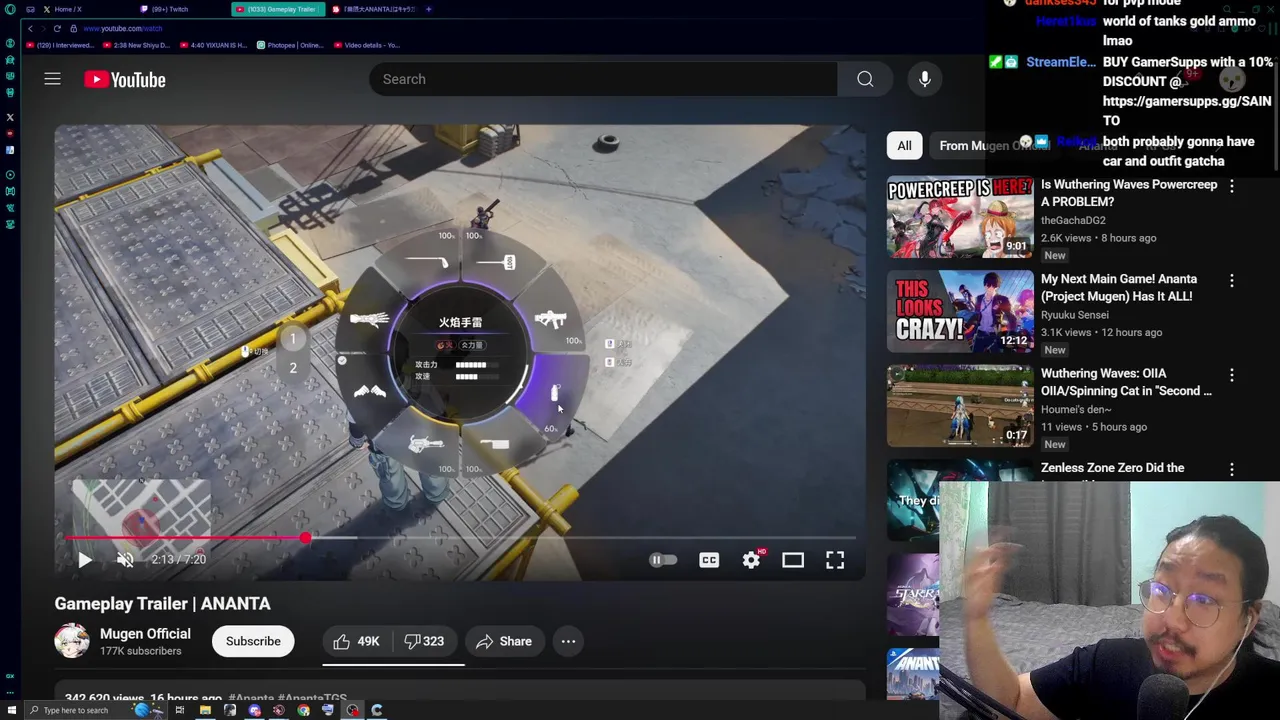
Task: Open File Explorer from the taskbar
Action: coord(205,711)
